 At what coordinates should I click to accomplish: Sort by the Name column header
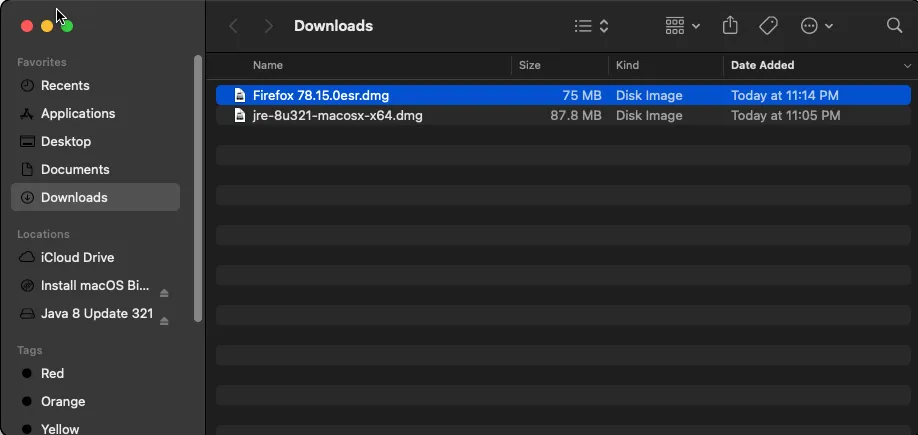268,65
